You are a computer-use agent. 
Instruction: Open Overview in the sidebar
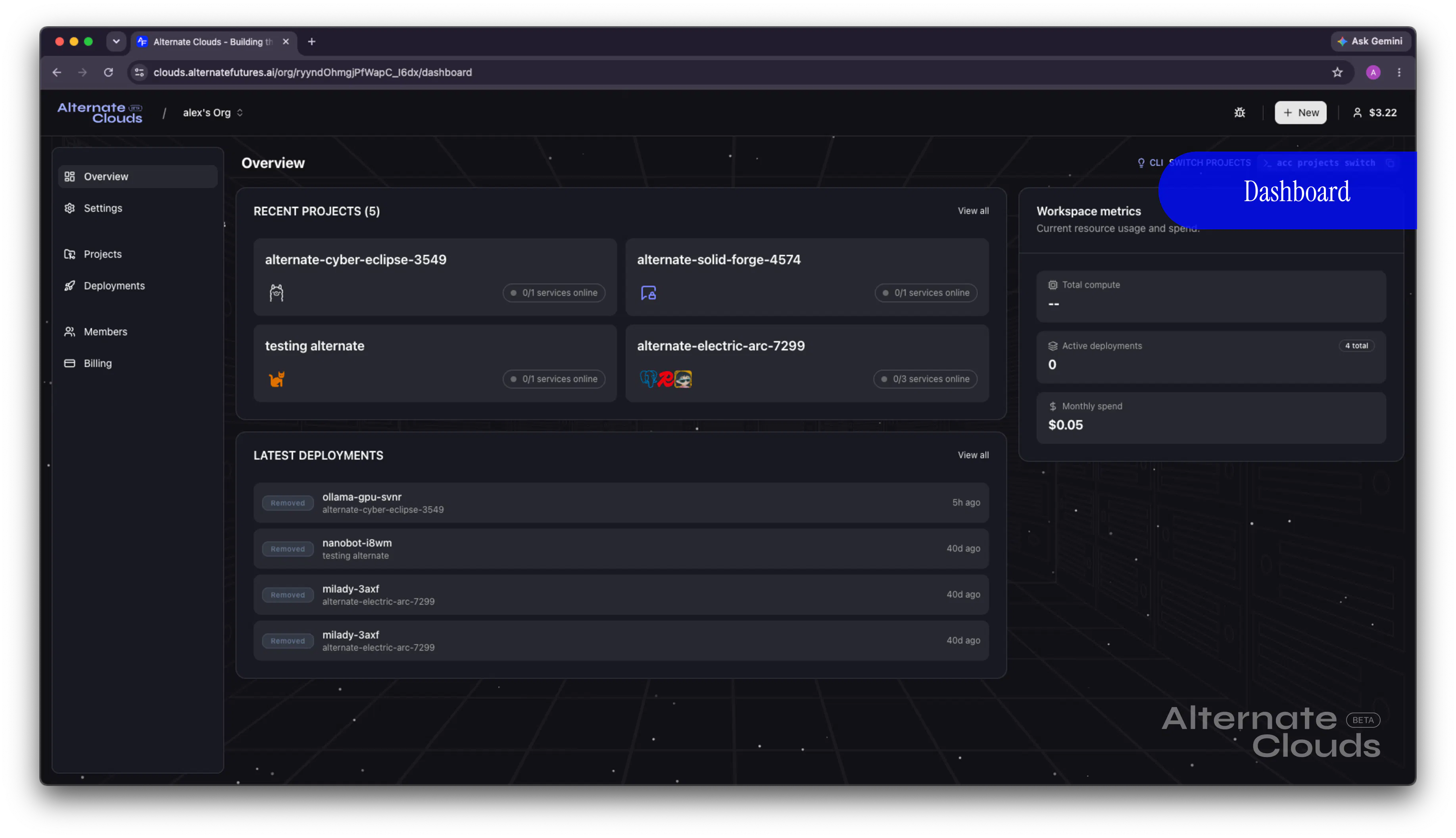[x=138, y=177]
